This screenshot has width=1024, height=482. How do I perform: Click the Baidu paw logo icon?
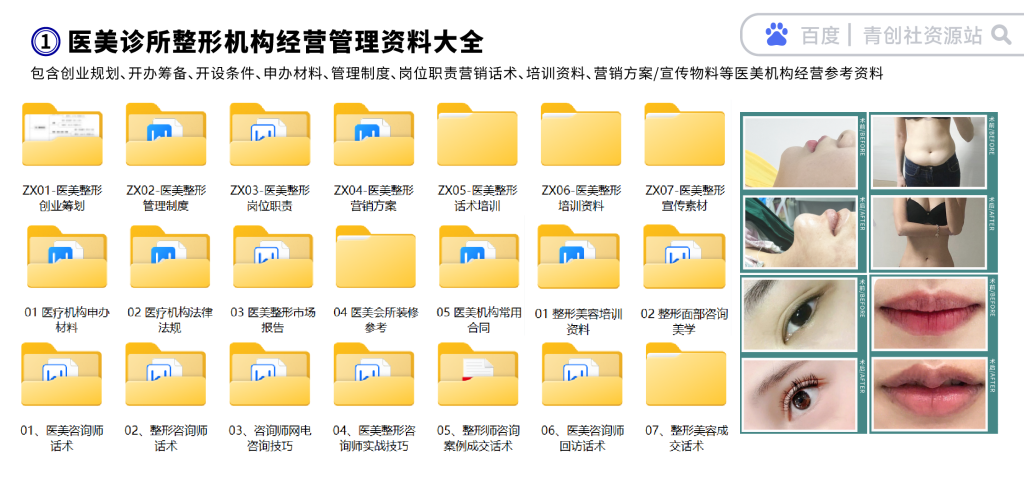coord(776,35)
